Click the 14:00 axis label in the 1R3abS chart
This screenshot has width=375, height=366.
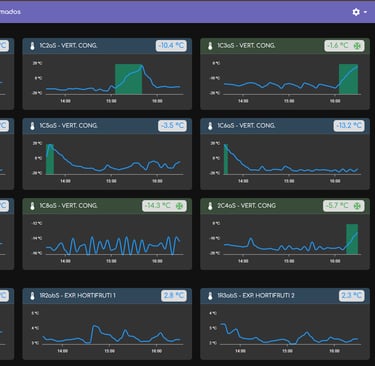(x=240, y=351)
